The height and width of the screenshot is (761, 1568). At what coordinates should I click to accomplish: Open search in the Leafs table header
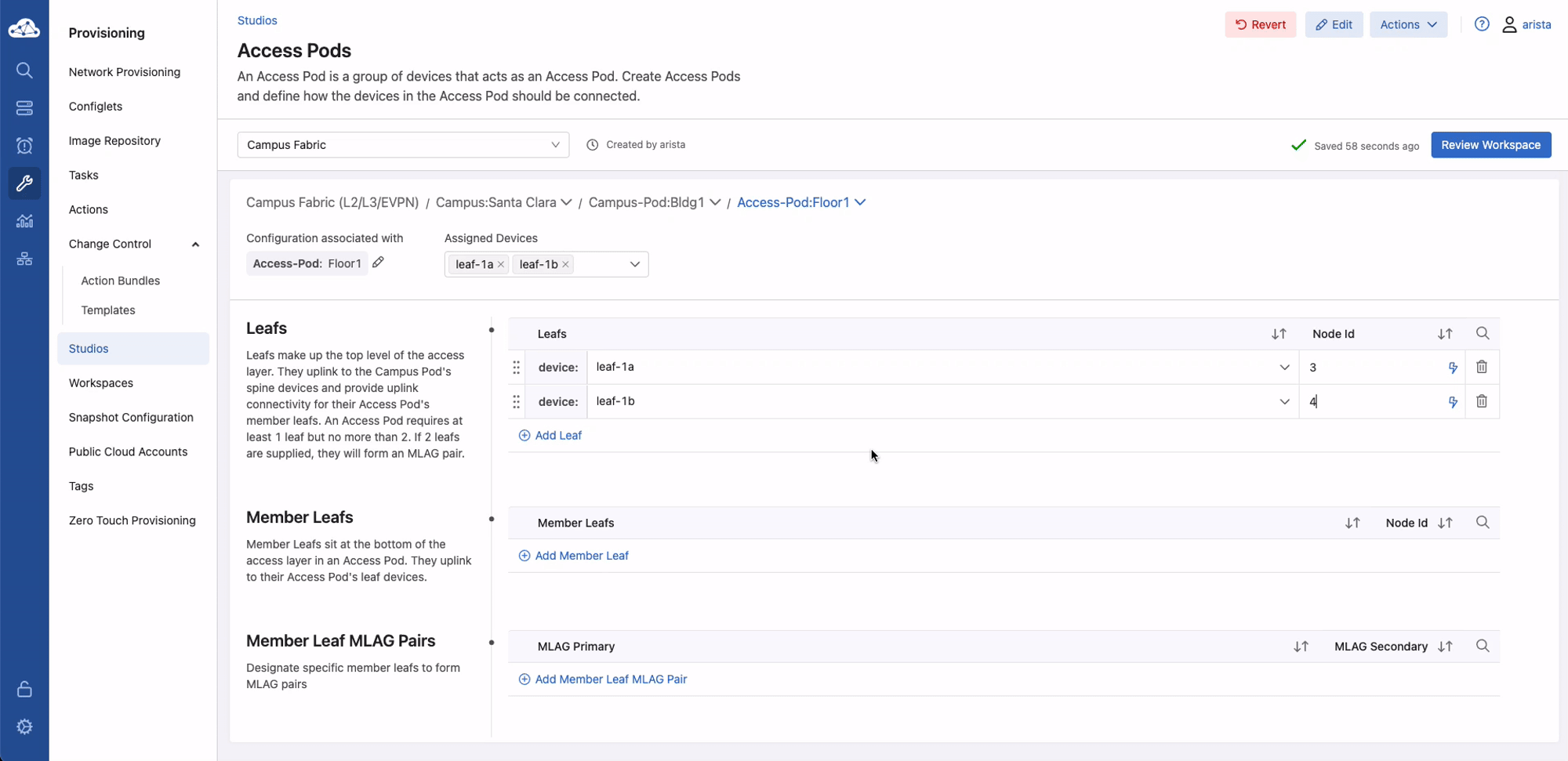point(1482,334)
